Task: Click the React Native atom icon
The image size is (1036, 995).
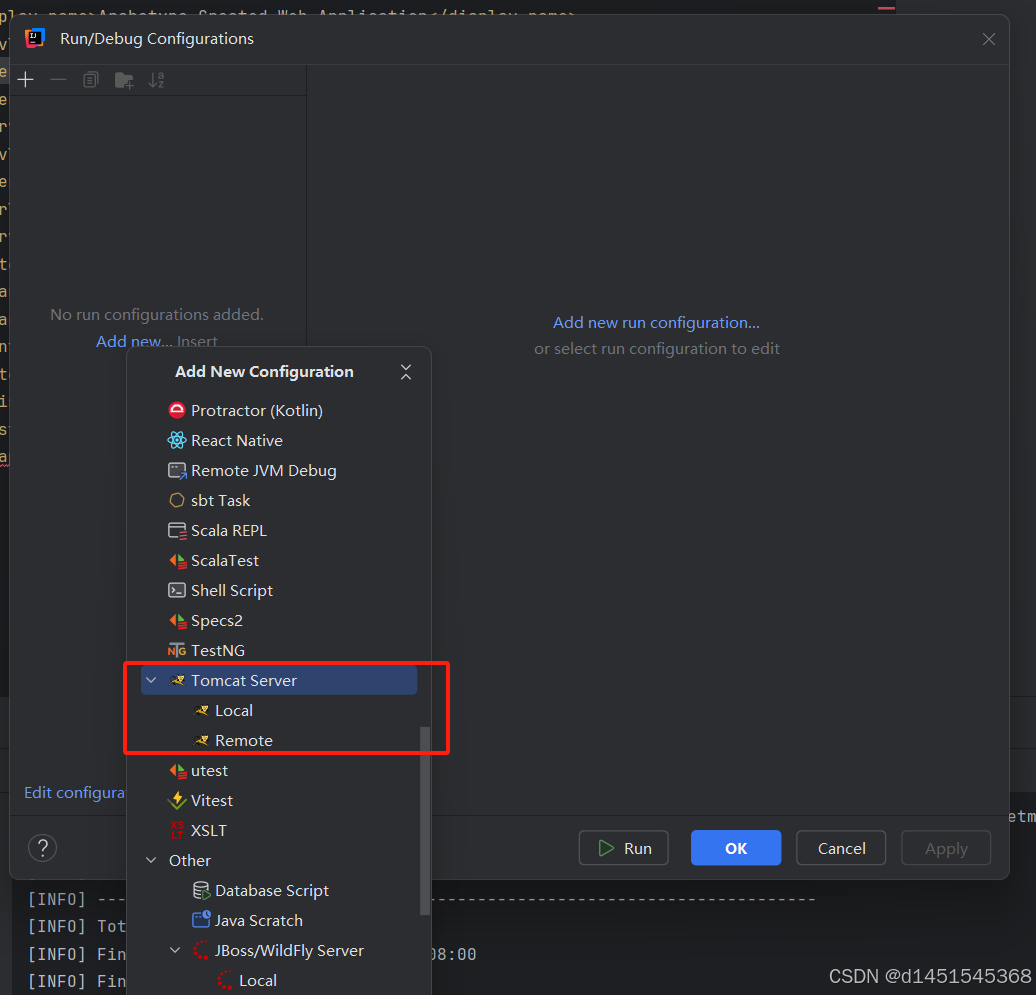Action: (176, 441)
